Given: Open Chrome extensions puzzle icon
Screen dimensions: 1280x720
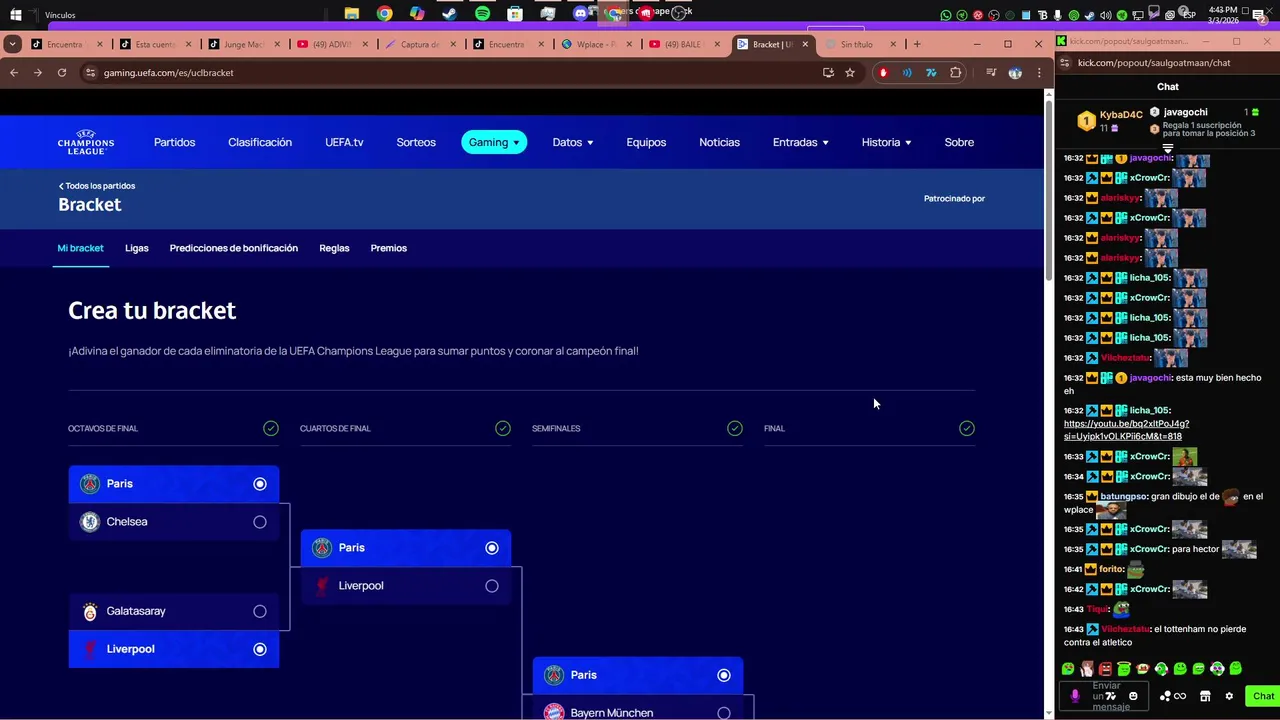Looking at the screenshot, I should click(956, 72).
